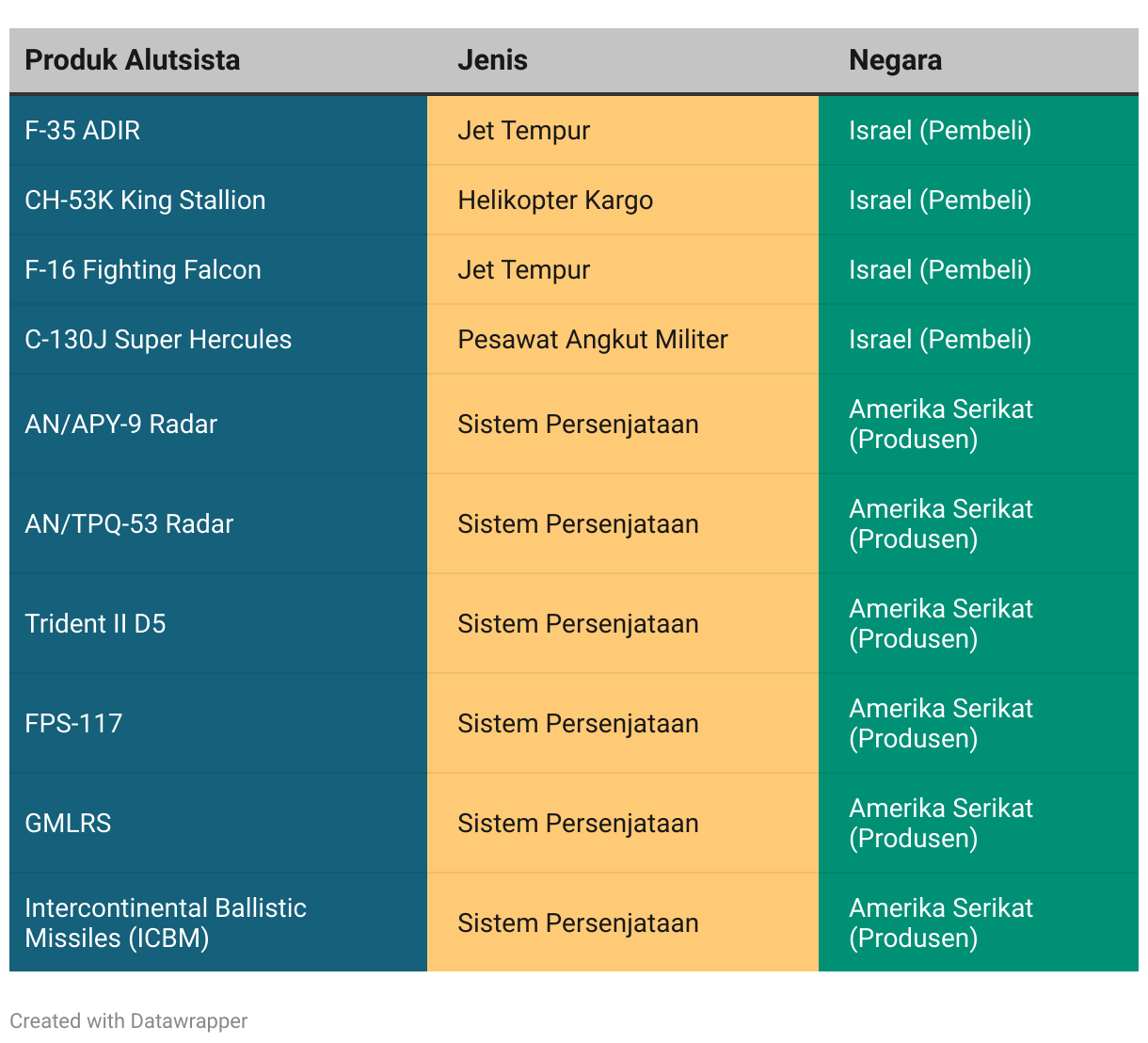Select the Pesawat Angkut Militer cell
This screenshot has width=1148, height=1043.
coord(593,340)
